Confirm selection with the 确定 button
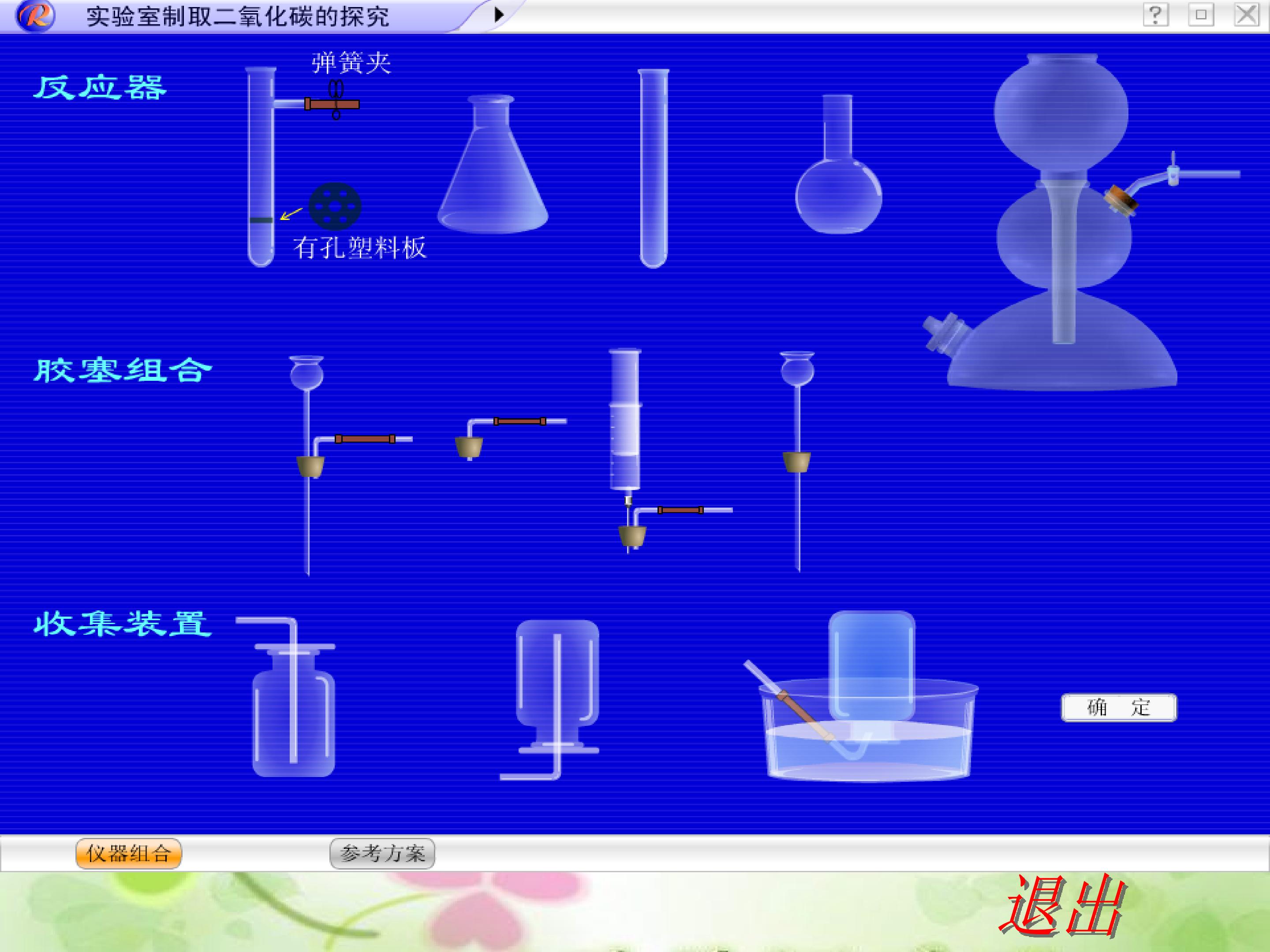 [1118, 707]
